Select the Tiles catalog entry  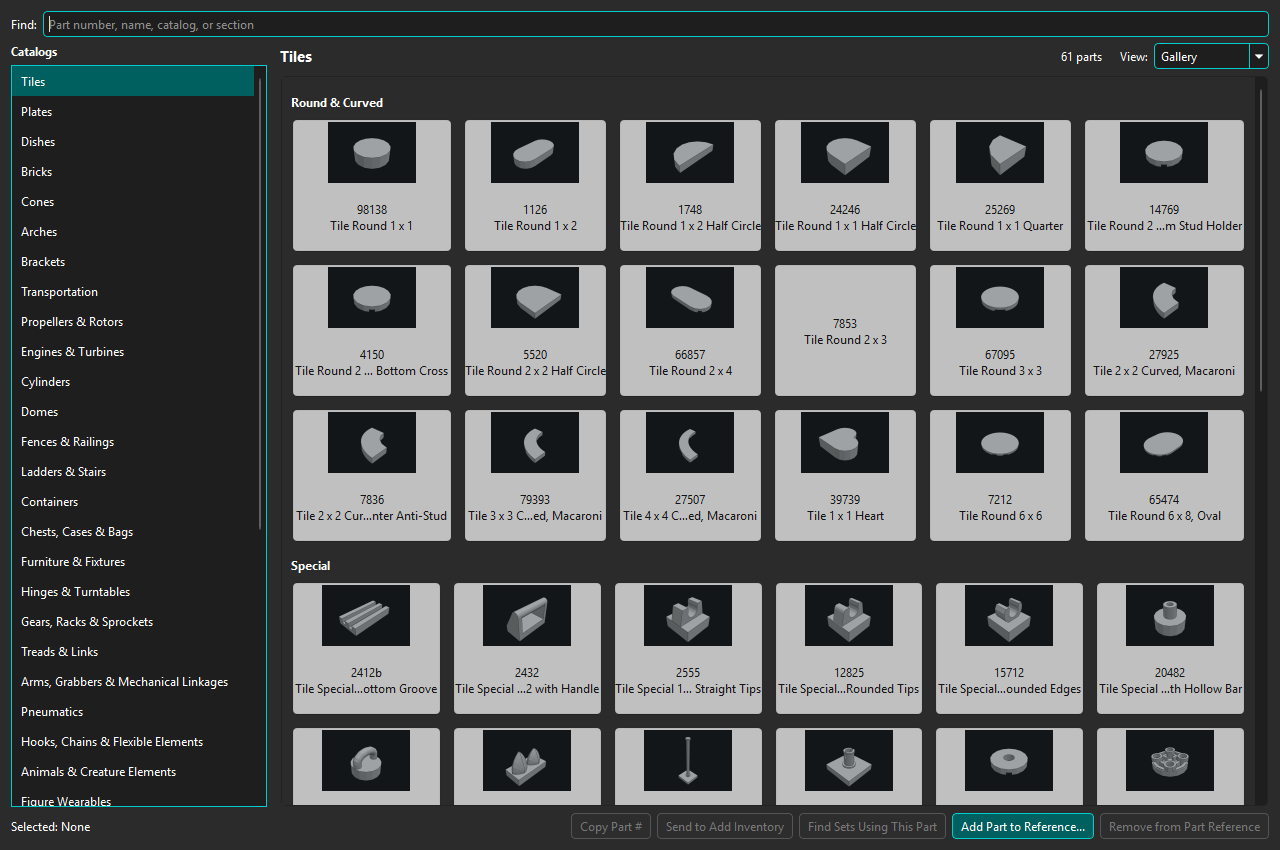click(133, 82)
